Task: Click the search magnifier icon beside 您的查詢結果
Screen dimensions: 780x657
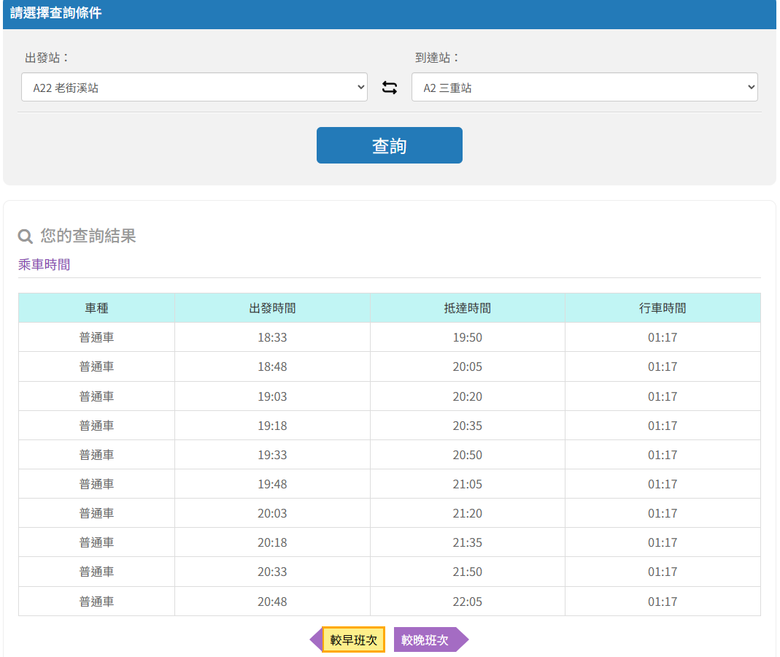Action: click(25, 236)
